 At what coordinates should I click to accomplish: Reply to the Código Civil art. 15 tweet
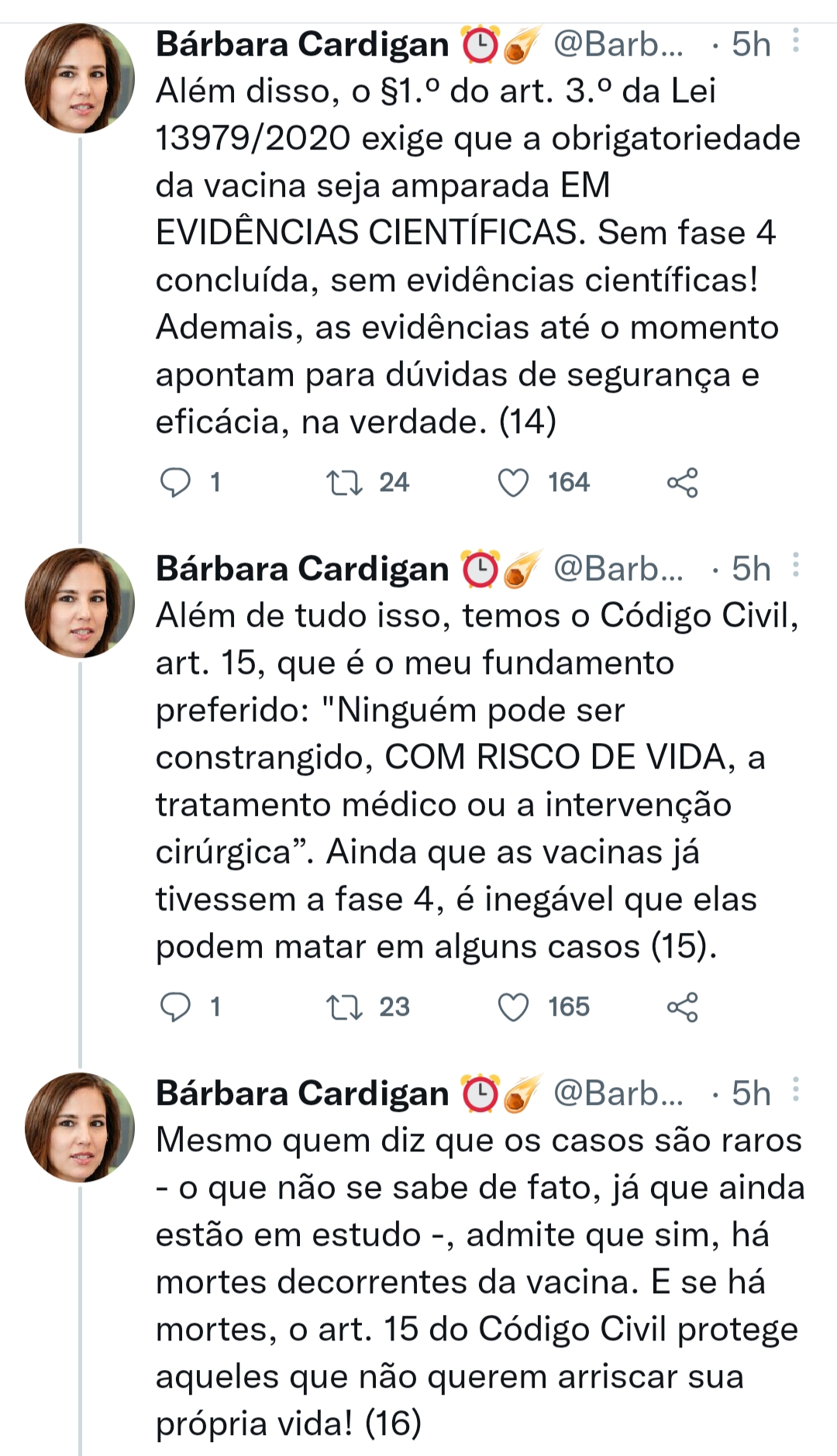tap(175, 1007)
